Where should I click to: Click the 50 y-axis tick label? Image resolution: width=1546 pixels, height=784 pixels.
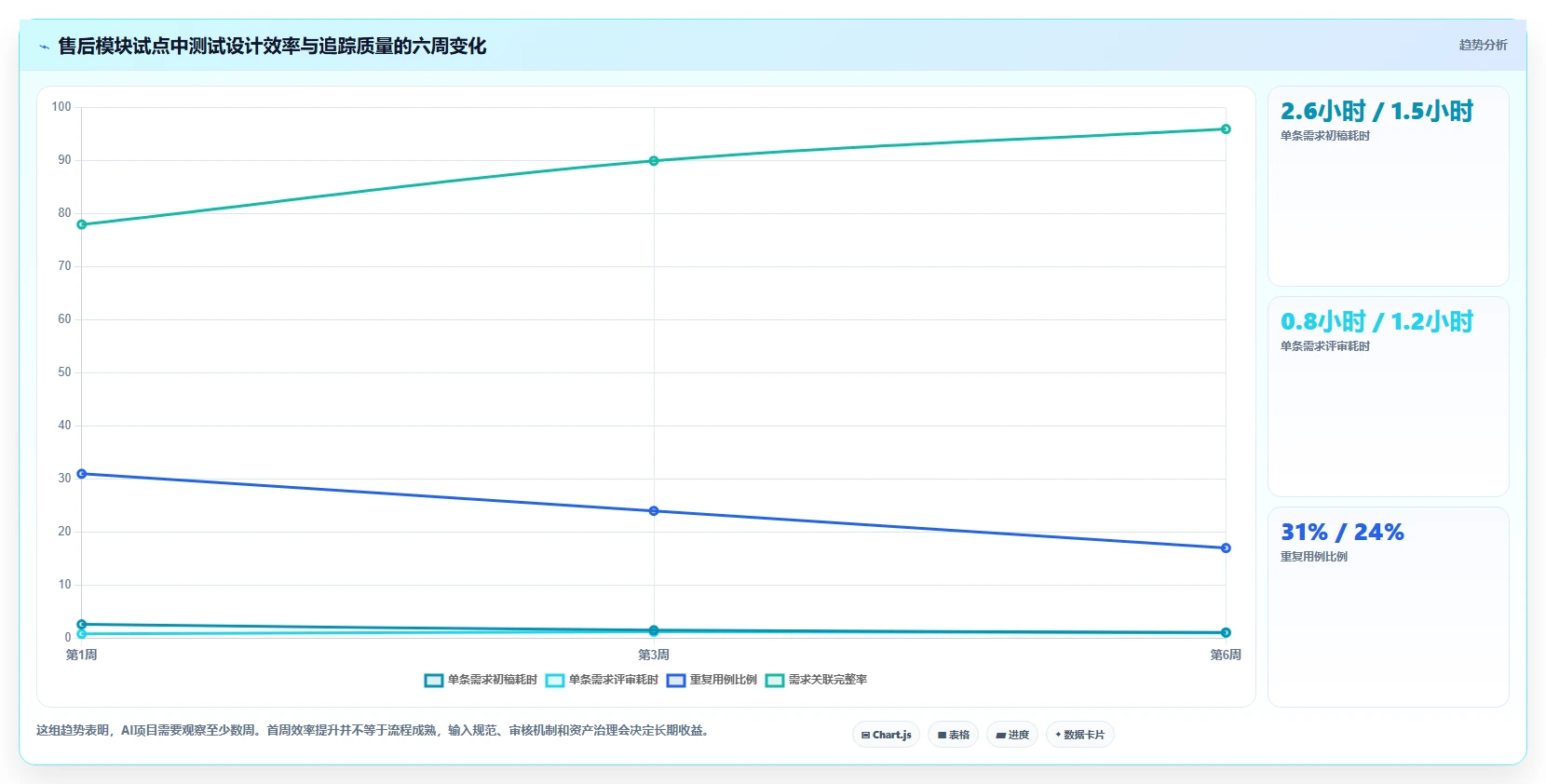tap(64, 372)
